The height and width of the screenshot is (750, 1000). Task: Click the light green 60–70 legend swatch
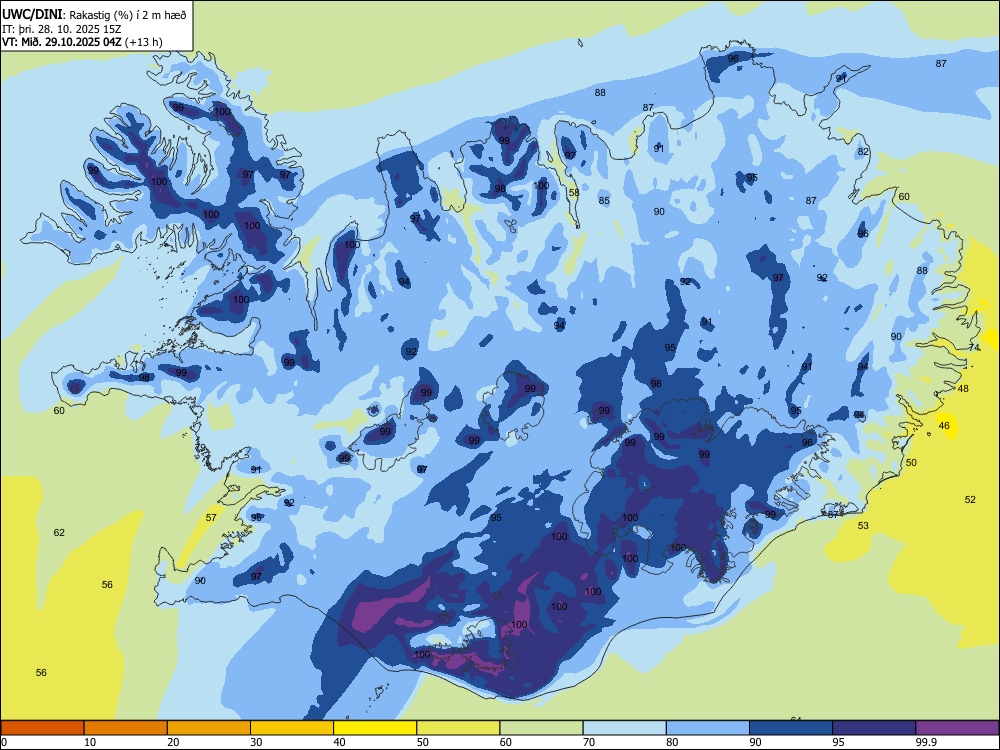pos(541,728)
